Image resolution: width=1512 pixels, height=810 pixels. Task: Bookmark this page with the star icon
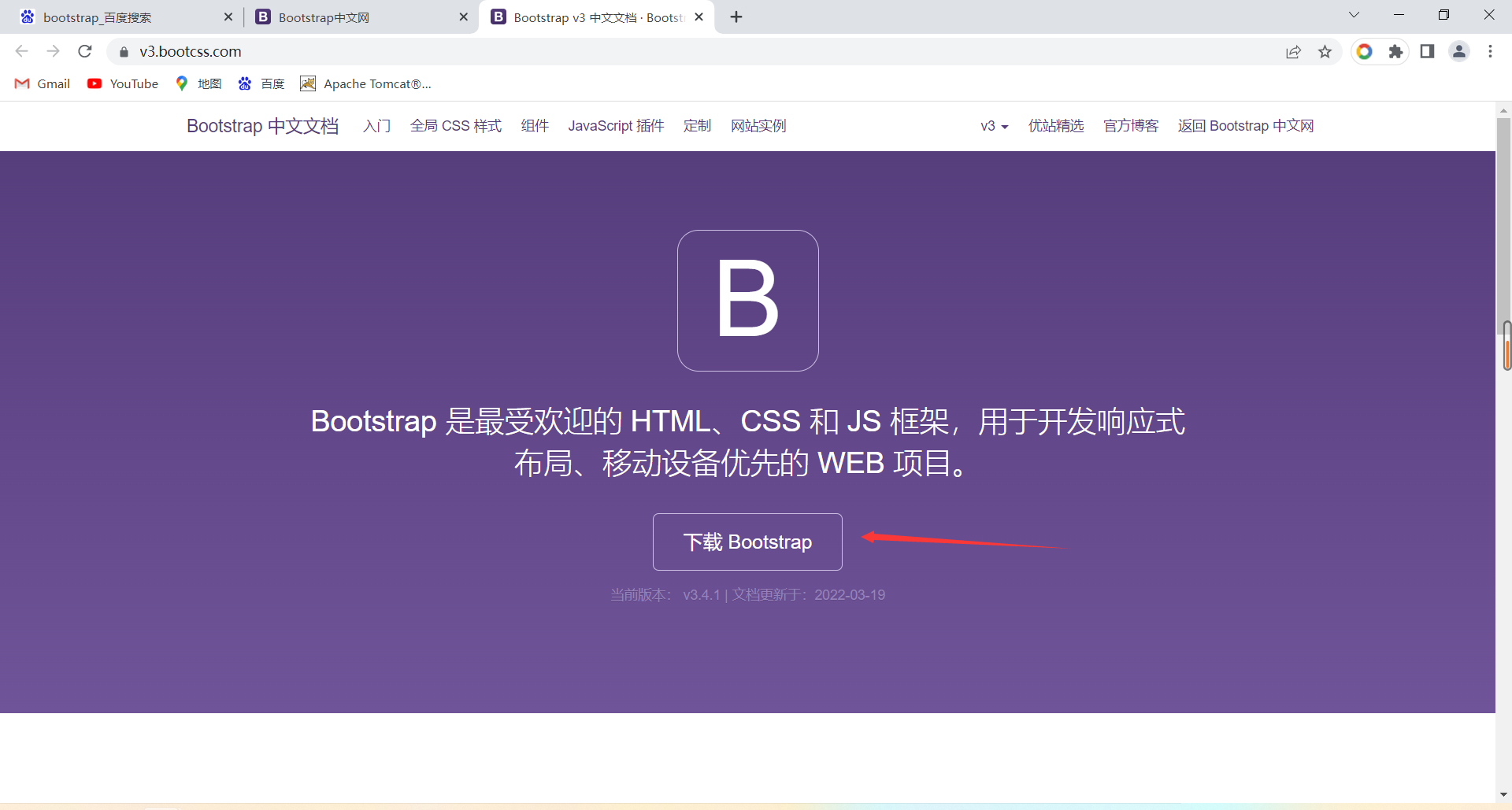tap(1325, 52)
